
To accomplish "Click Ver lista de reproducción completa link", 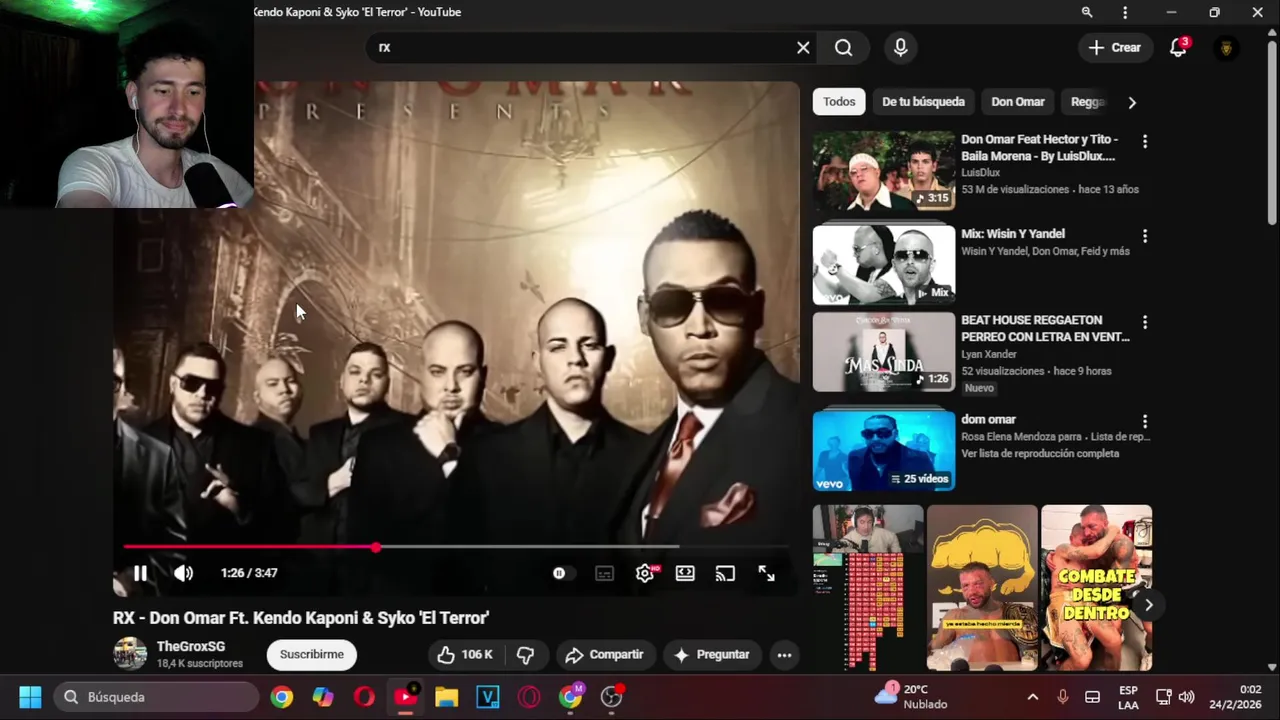I will pyautogui.click(x=1040, y=453).
